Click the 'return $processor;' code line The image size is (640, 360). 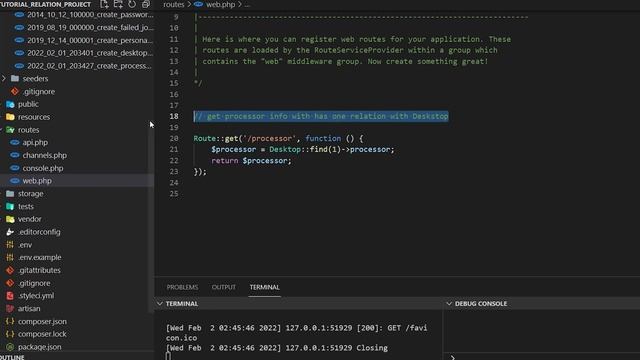pos(251,161)
